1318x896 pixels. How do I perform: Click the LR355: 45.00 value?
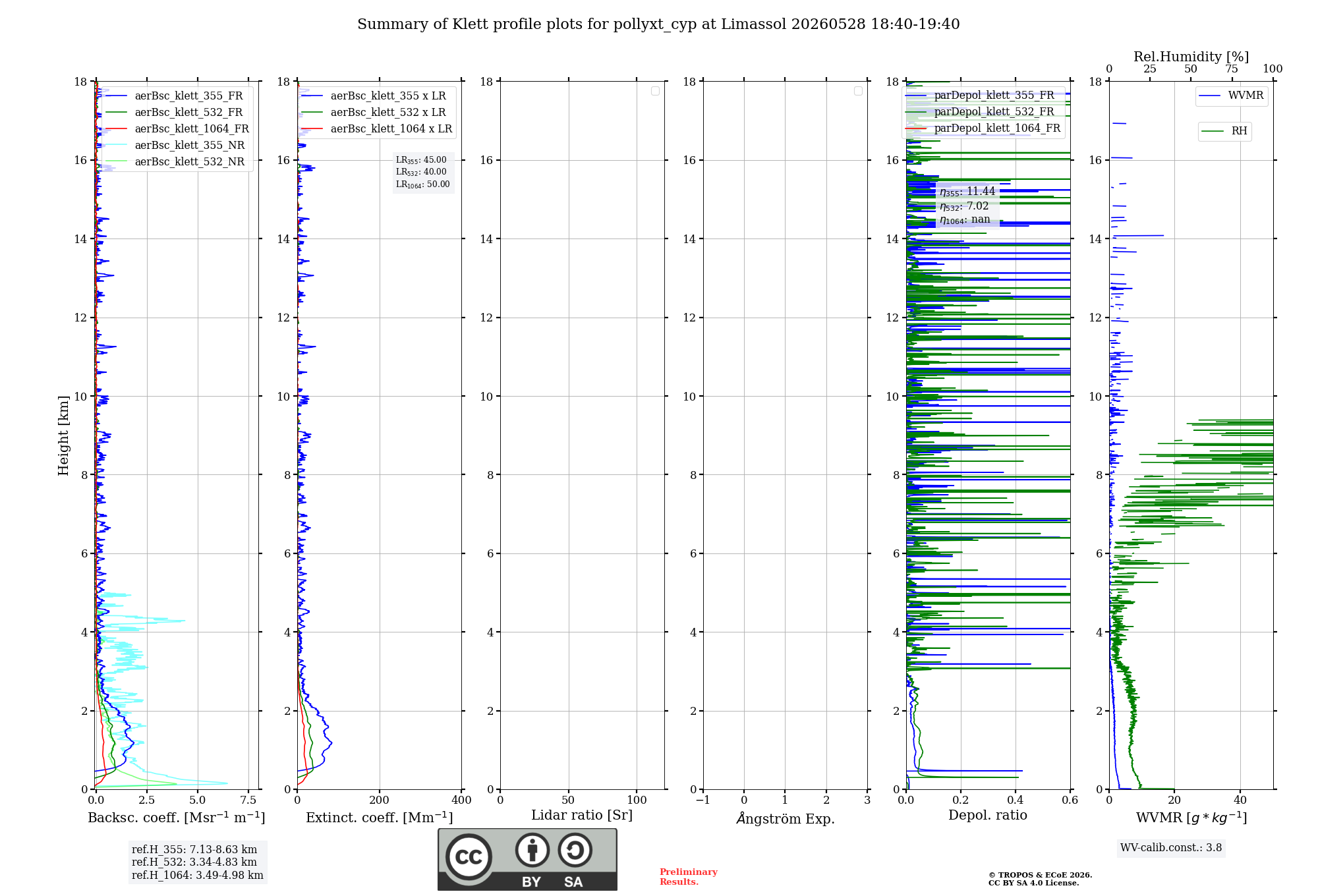(x=421, y=160)
